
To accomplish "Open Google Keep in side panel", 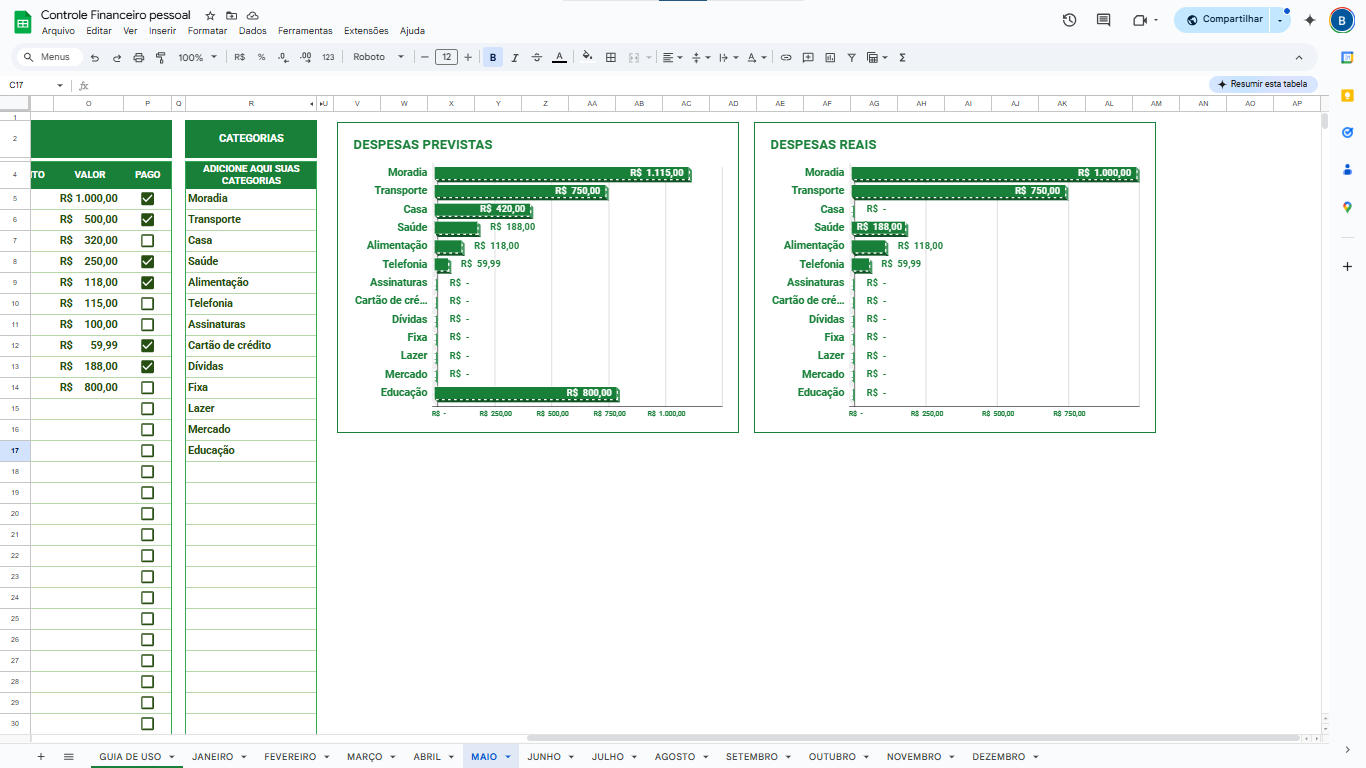I will click(x=1347, y=95).
